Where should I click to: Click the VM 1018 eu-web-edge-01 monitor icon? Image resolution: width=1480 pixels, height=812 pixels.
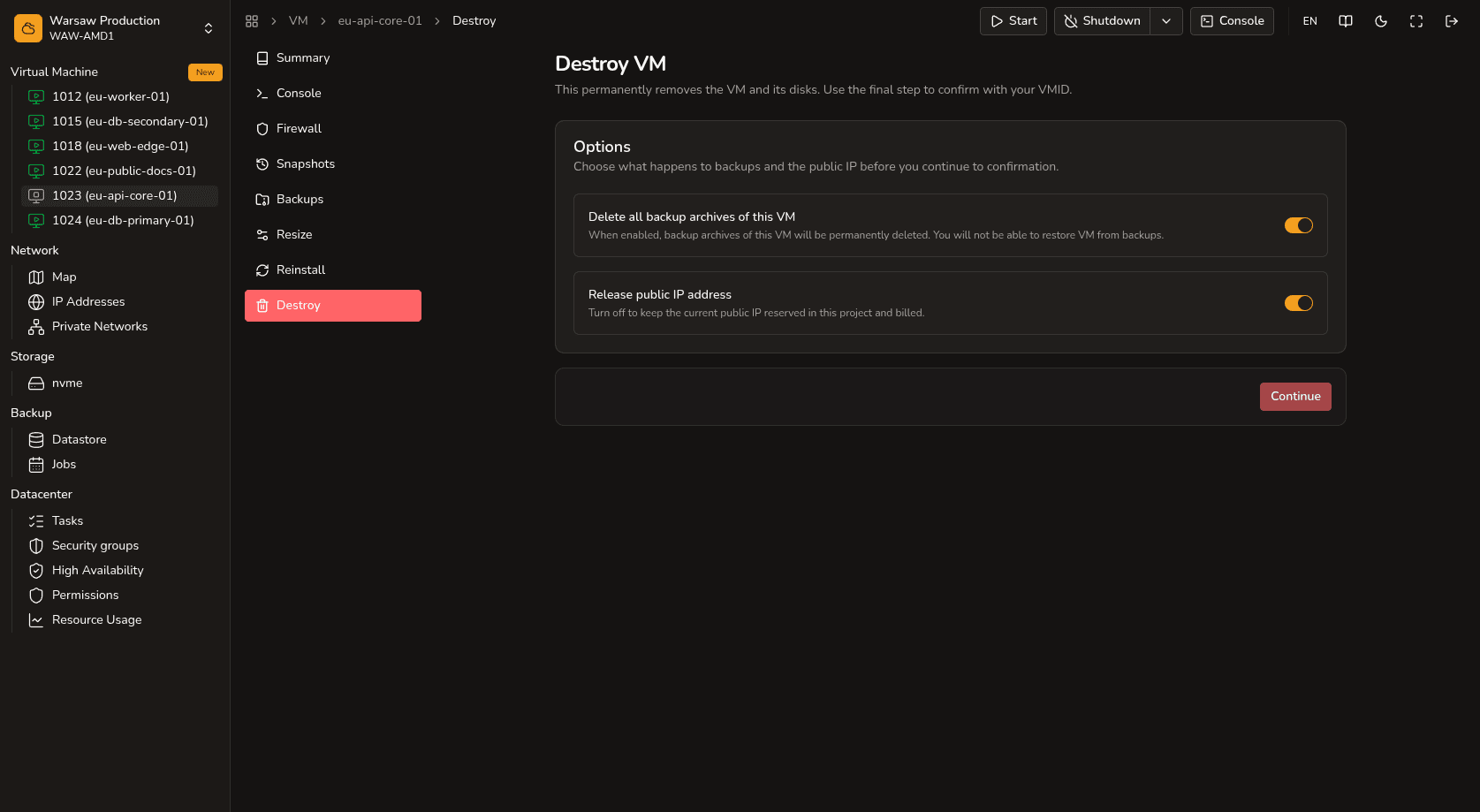click(36, 147)
